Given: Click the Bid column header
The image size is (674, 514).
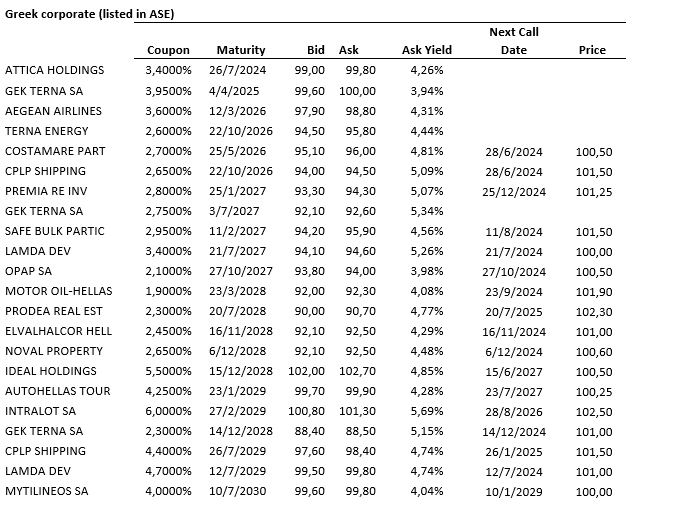Looking at the screenshot, I should tap(316, 50).
